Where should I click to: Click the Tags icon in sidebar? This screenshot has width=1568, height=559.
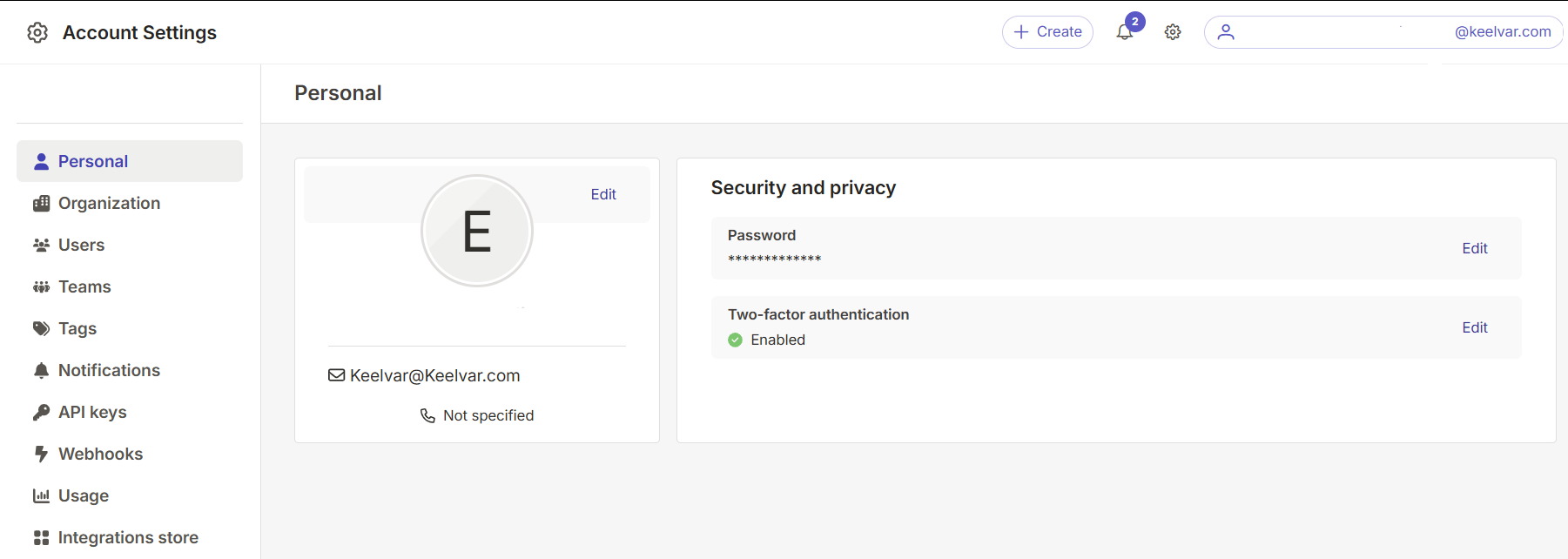click(x=41, y=328)
